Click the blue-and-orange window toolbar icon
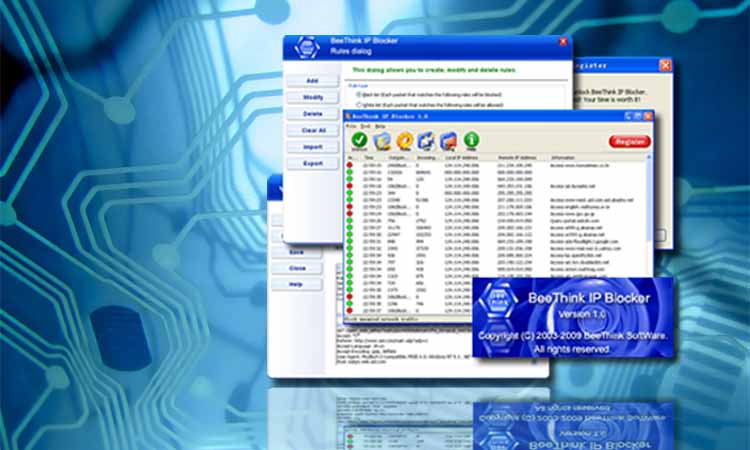The height and width of the screenshot is (450, 750). coord(449,141)
